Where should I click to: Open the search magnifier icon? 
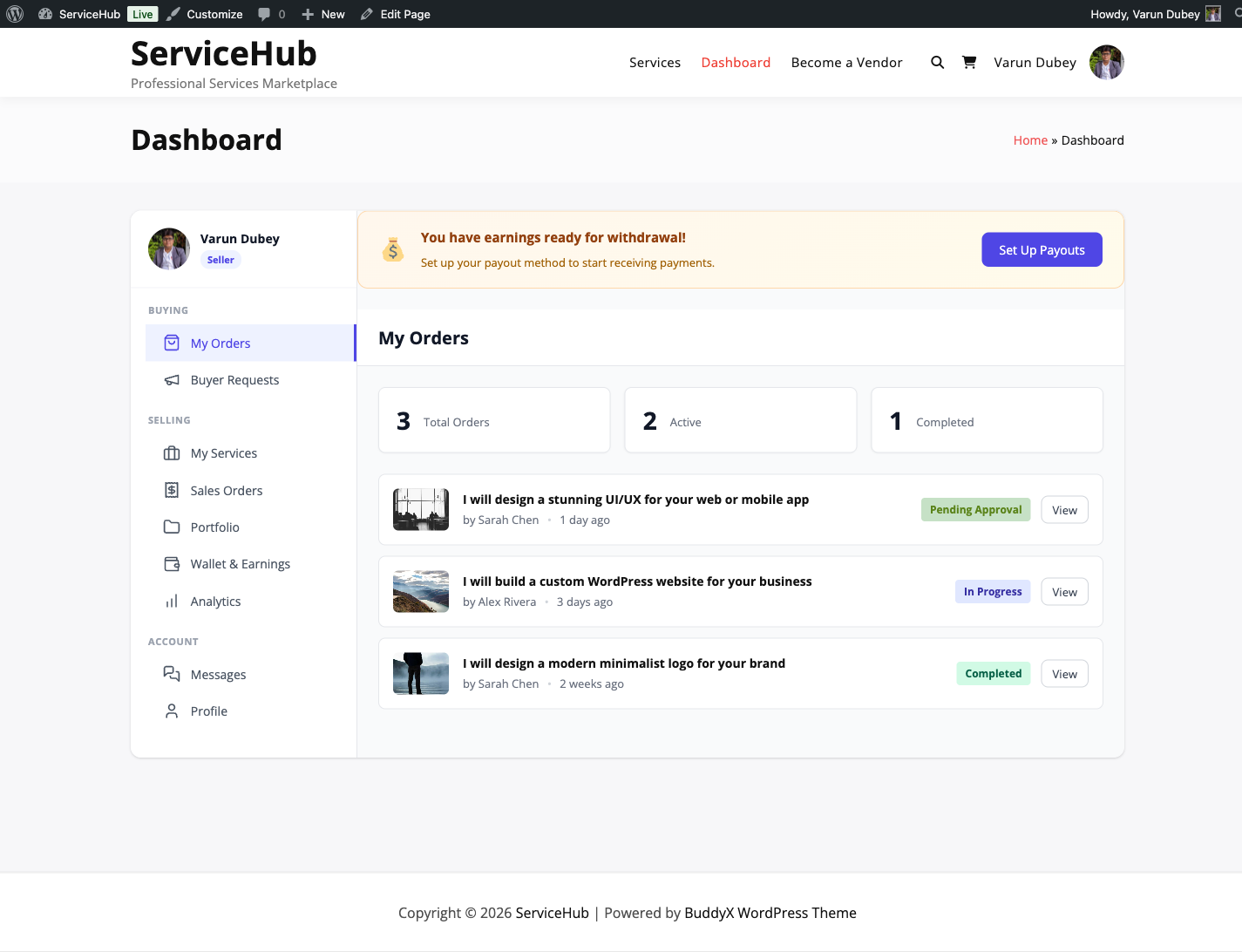tap(937, 62)
